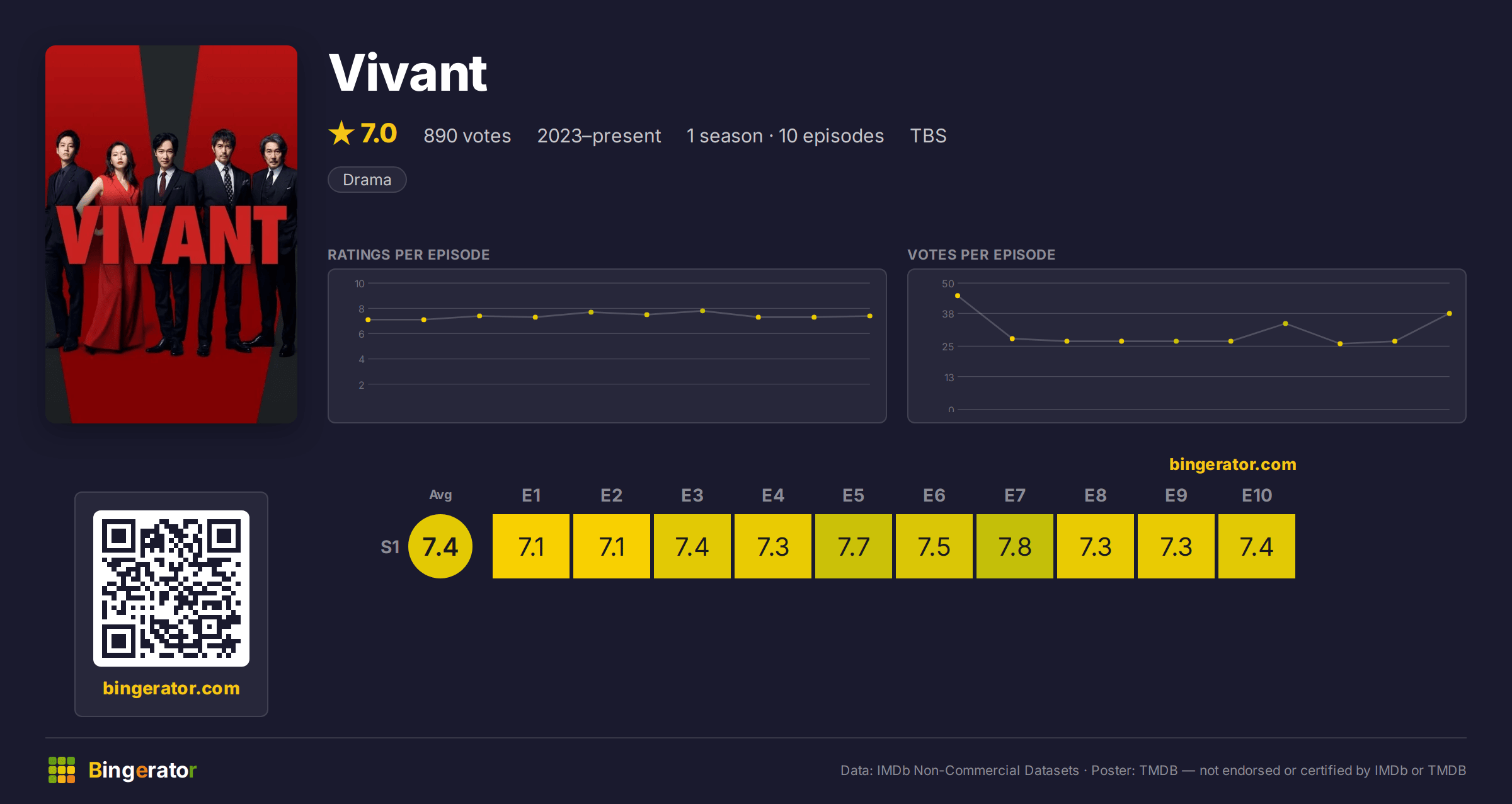Select episode E5 rating tile 7.7
The width and height of the screenshot is (1512, 804).
pyautogui.click(x=854, y=546)
